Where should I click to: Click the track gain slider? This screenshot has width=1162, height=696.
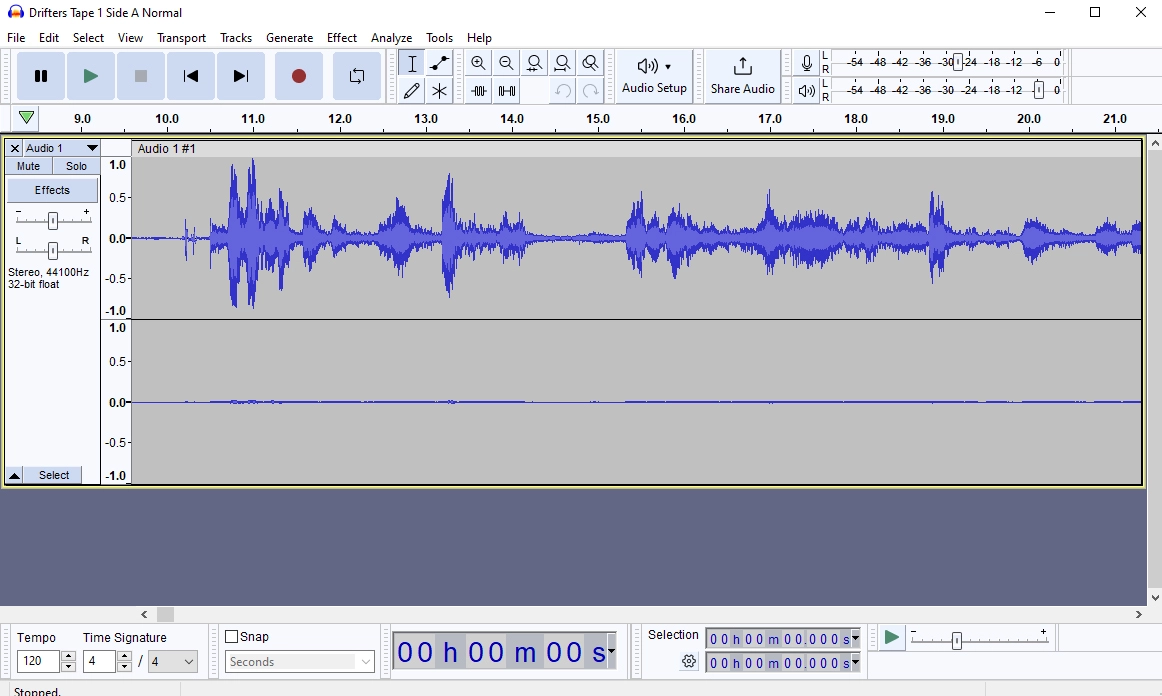click(x=52, y=221)
